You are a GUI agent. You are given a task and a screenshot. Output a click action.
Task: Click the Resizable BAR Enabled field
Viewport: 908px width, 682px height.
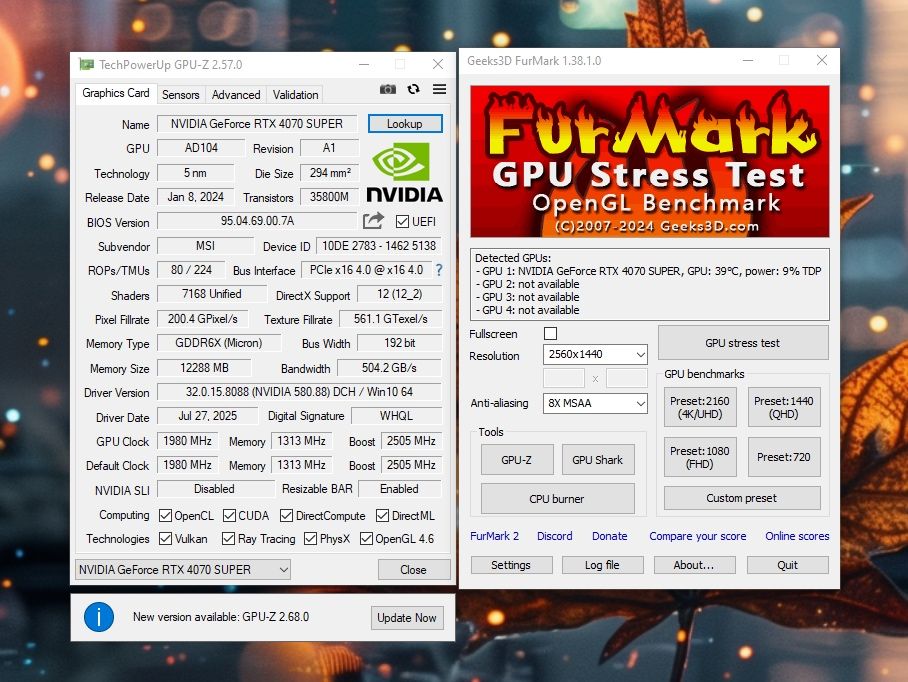click(400, 489)
